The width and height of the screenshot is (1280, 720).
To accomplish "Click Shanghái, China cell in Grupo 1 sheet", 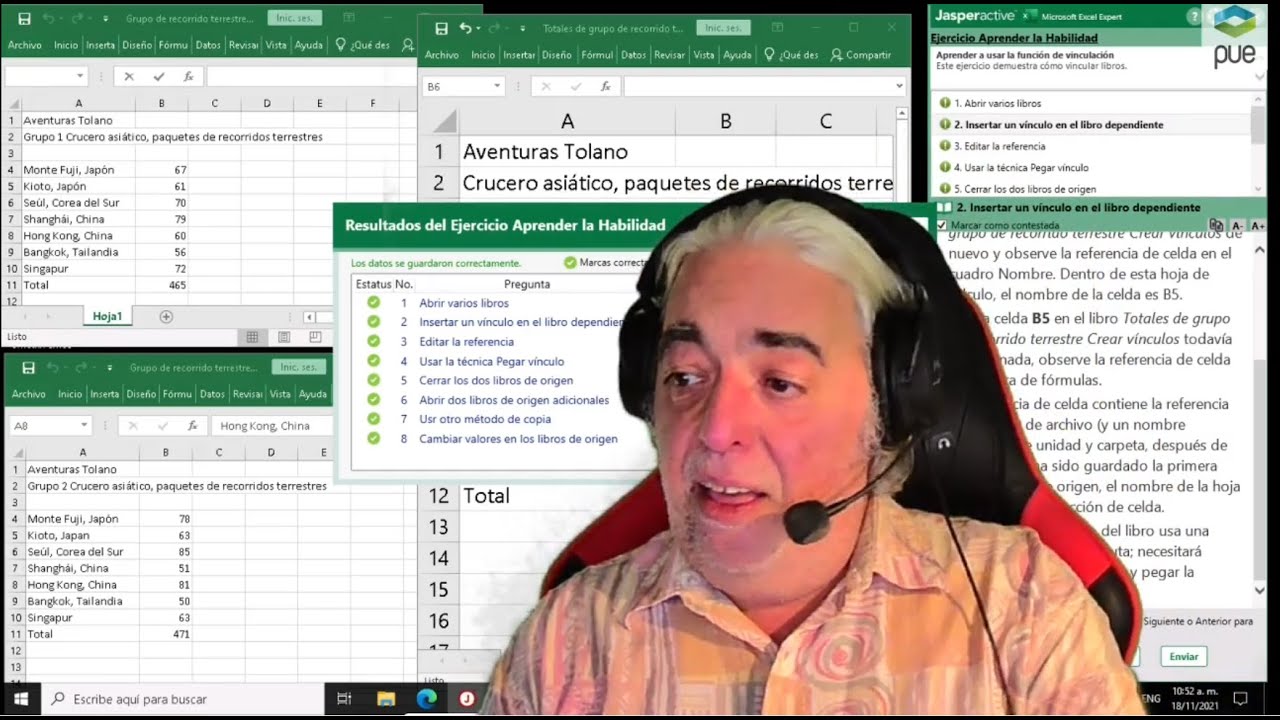I will [x=79, y=219].
